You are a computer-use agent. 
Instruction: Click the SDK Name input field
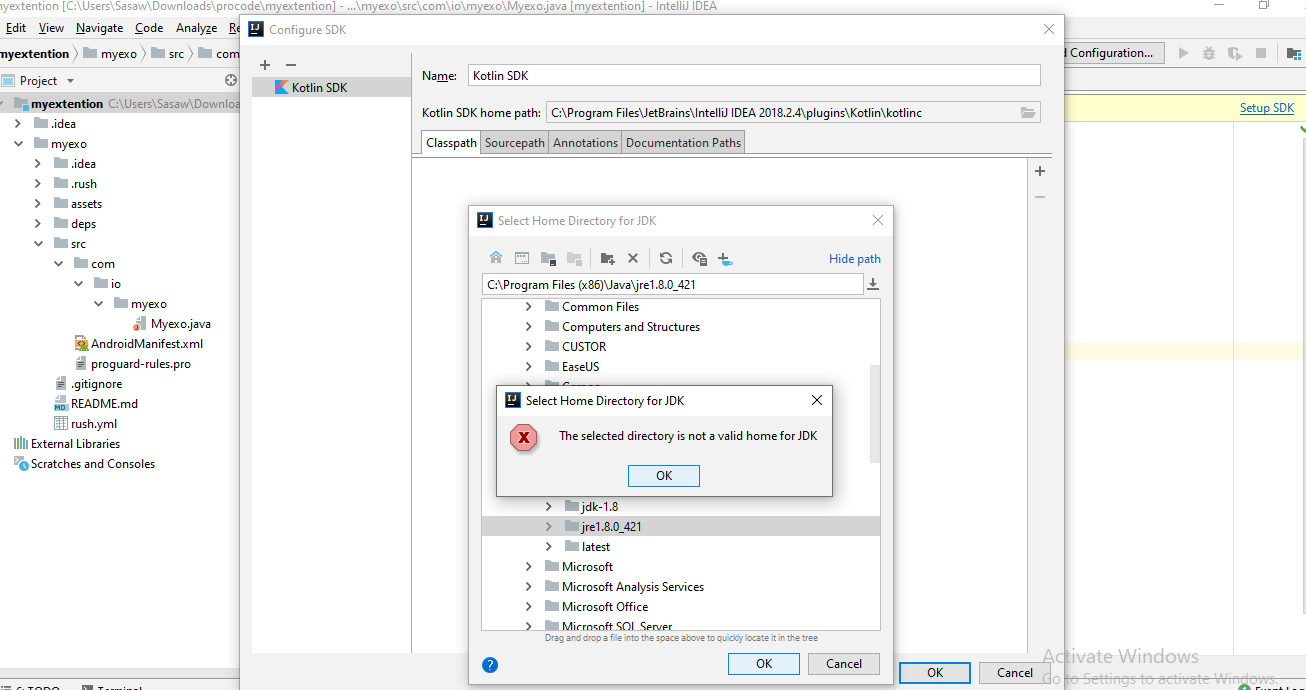click(x=754, y=76)
